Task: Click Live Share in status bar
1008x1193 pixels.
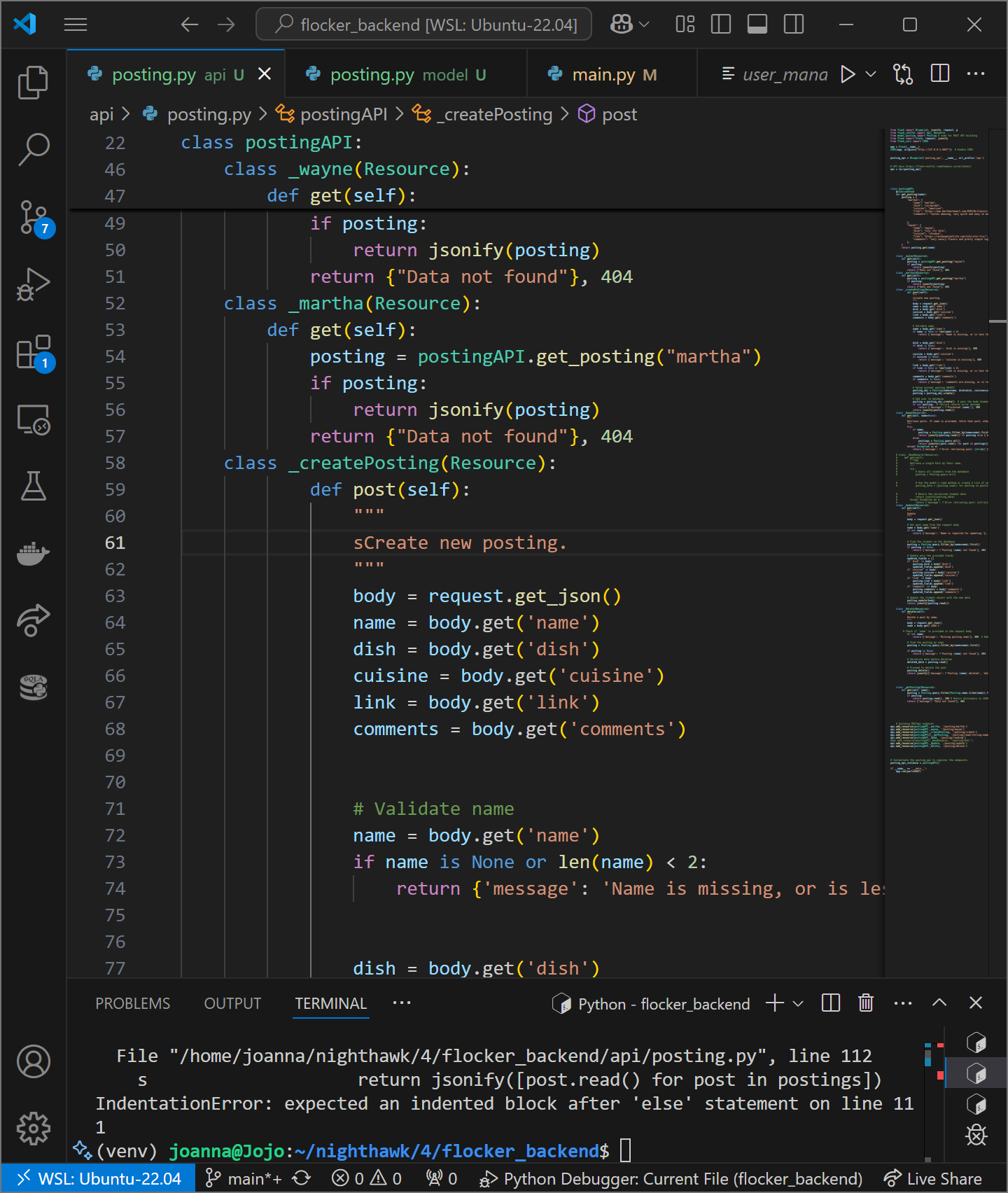Action: (x=933, y=1179)
